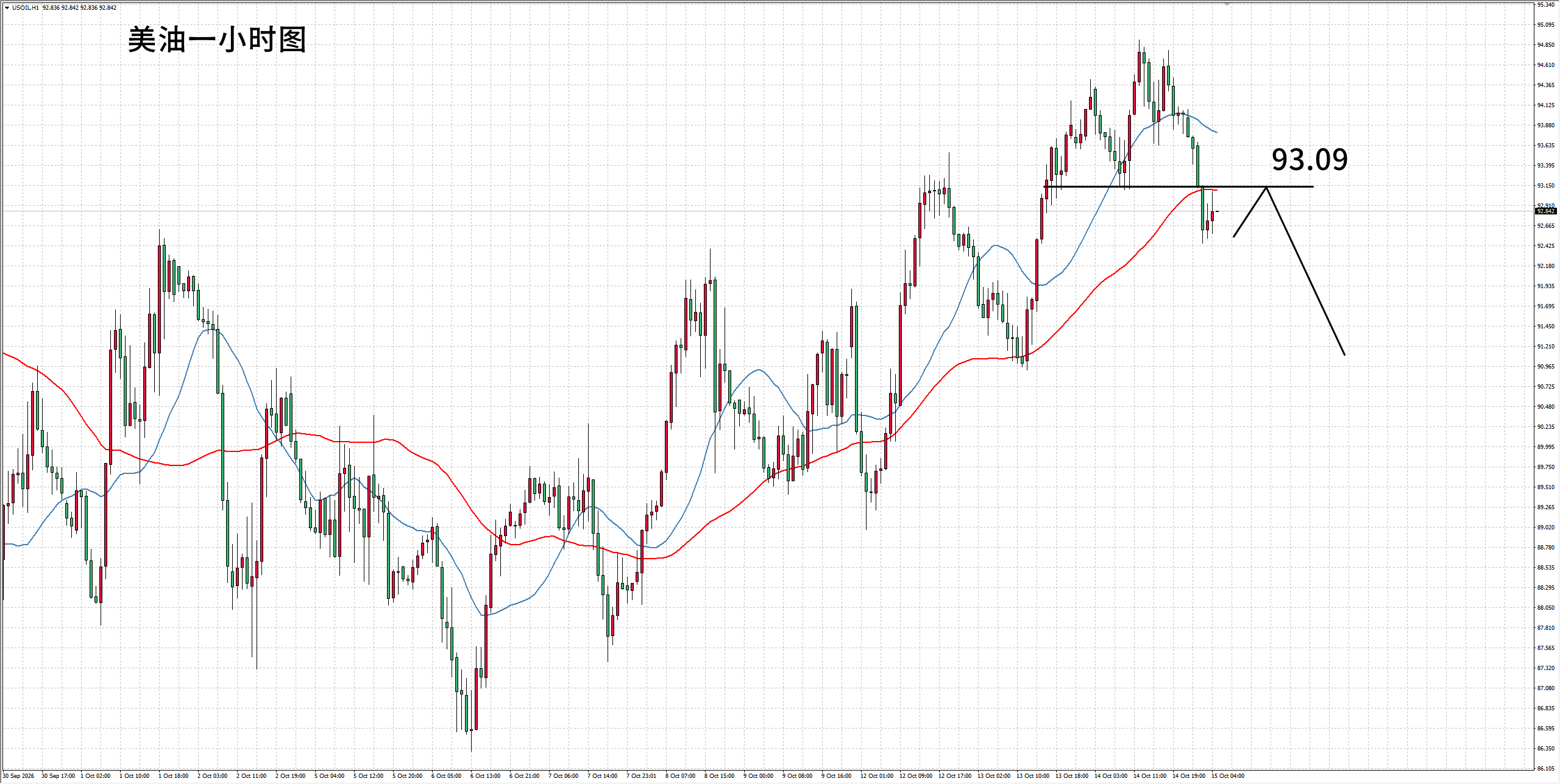1560x784 pixels.
Task: Click the 94.850 price scale value
Action: 1546,45
